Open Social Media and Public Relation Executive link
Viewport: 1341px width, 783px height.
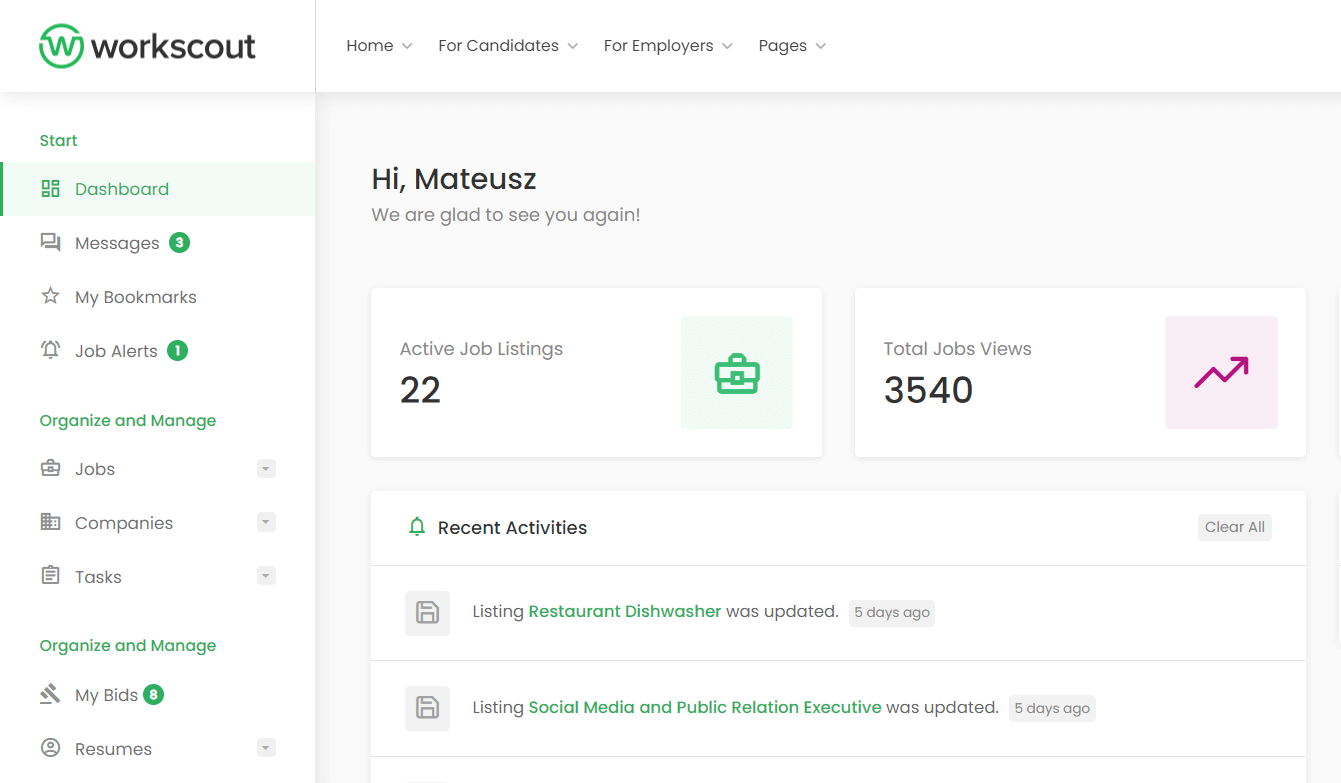click(704, 708)
